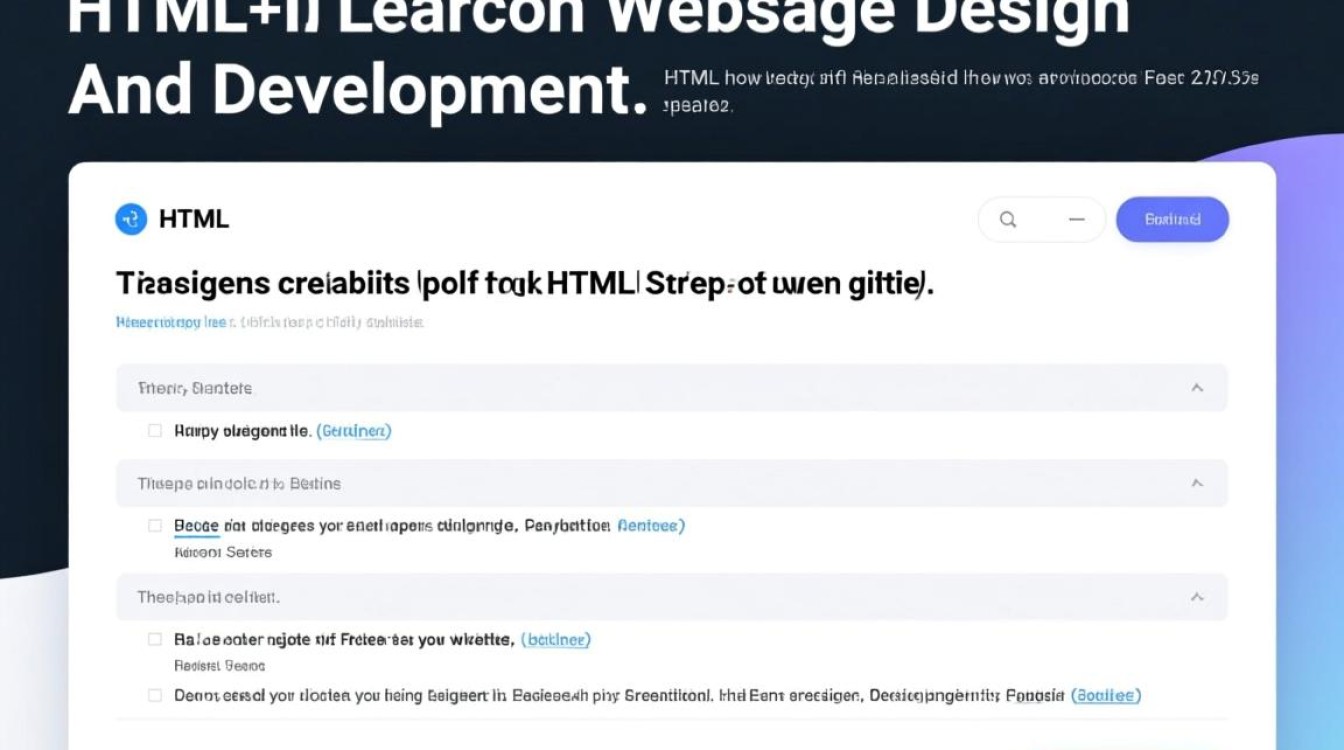The height and width of the screenshot is (750, 1344).
Task: Collapse the section ending in "Bestins" via chevron
Action: point(1197,483)
